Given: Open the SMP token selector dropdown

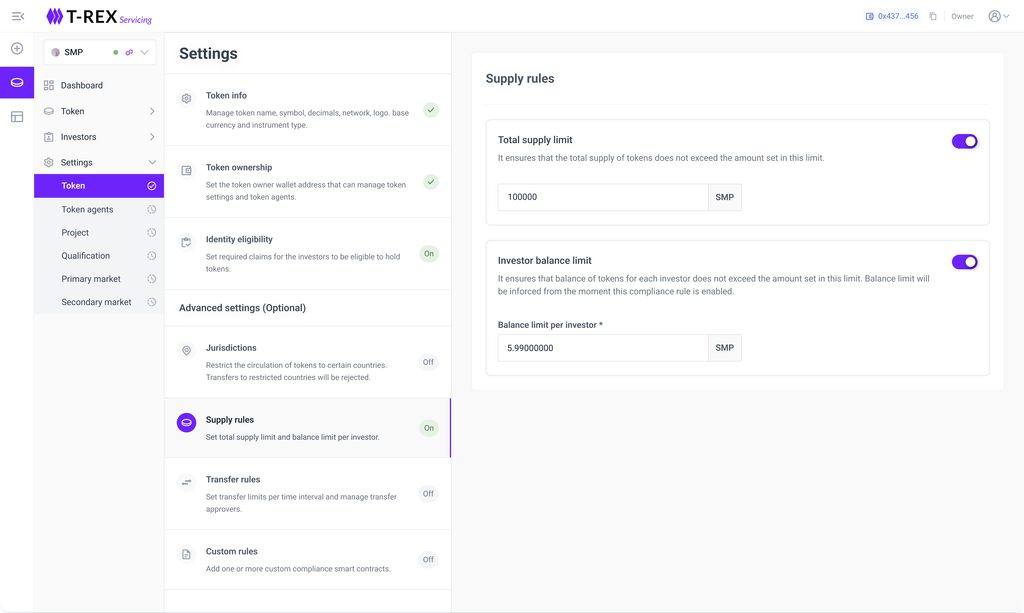Looking at the screenshot, I should tap(145, 52).
